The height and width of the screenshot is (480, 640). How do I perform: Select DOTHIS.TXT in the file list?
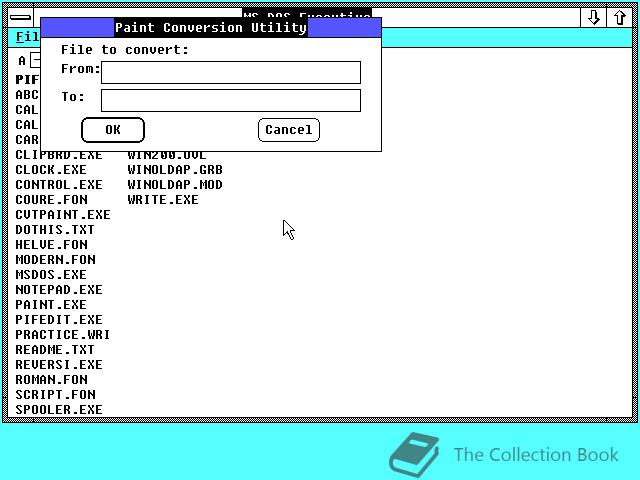55,229
